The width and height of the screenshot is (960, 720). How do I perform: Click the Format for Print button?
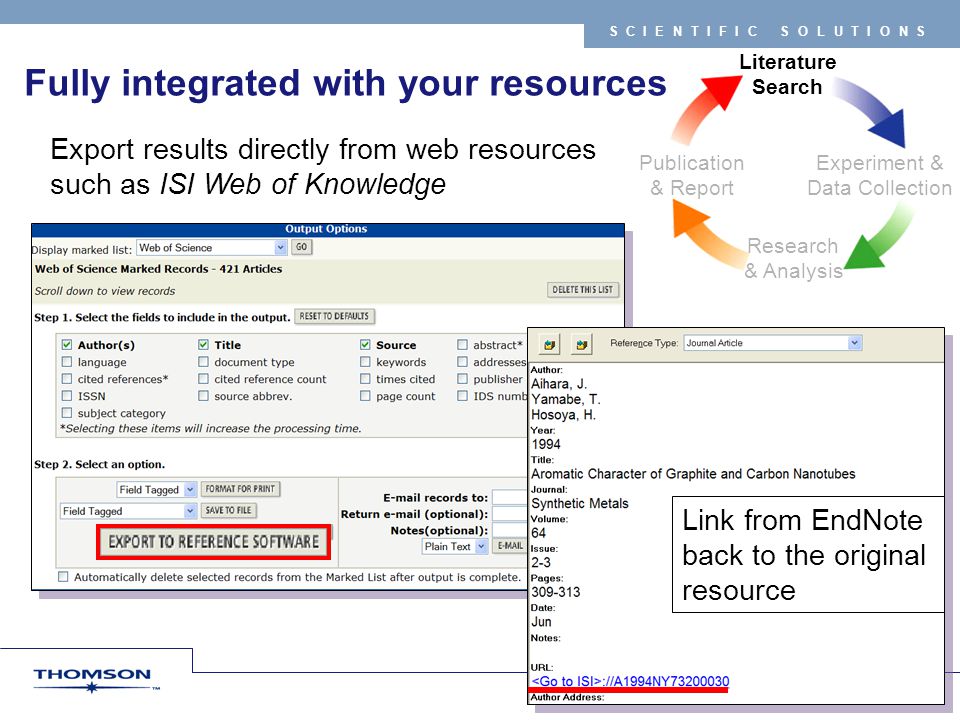[240, 489]
